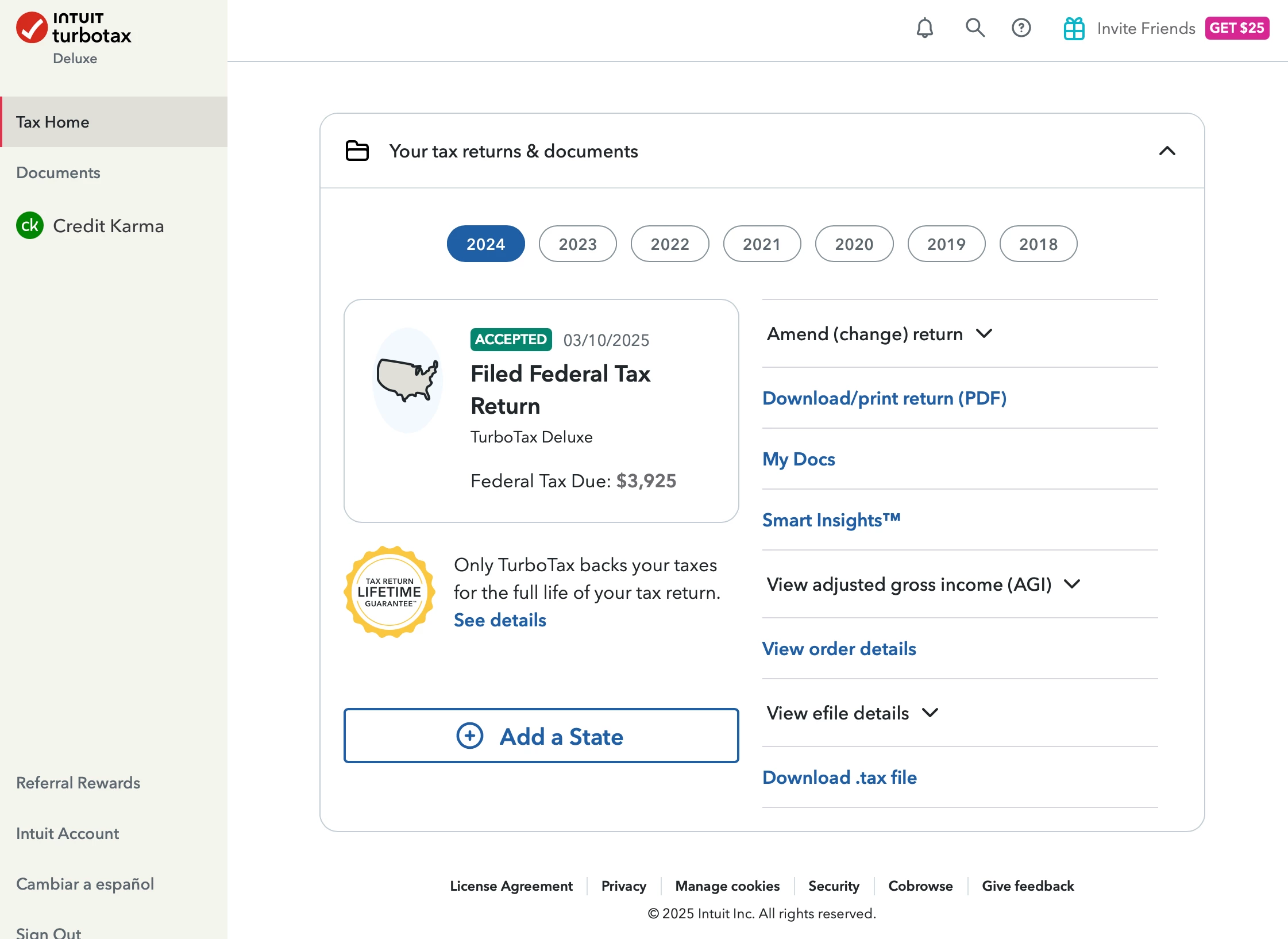Viewport: 1288px width, 939px height.
Task: Click the GET $25 badge
Action: click(x=1236, y=28)
